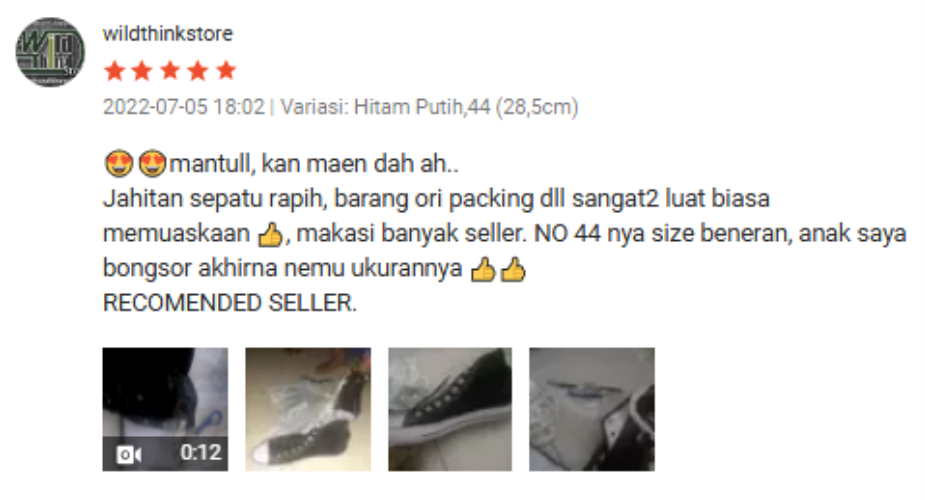Click the second heart-eyes emoji
925x500 pixels.
[152, 163]
